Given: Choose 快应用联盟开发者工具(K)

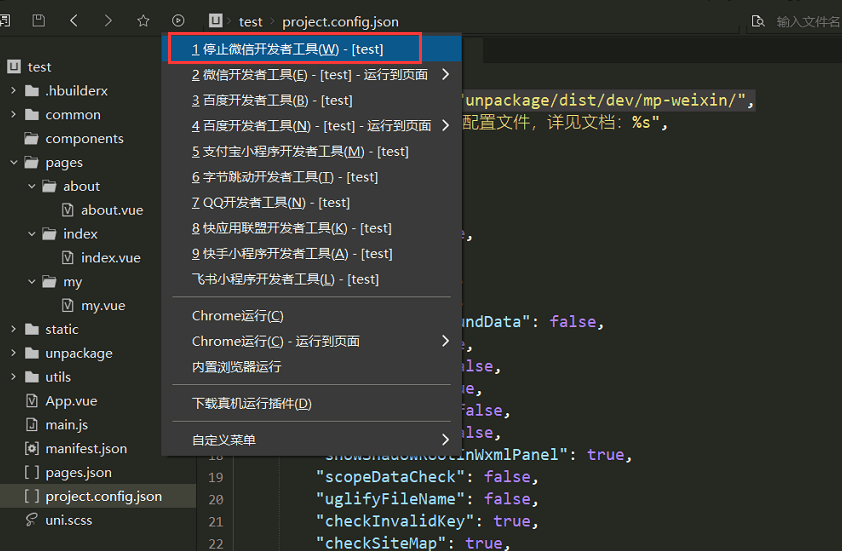Looking at the screenshot, I should (x=311, y=228).
